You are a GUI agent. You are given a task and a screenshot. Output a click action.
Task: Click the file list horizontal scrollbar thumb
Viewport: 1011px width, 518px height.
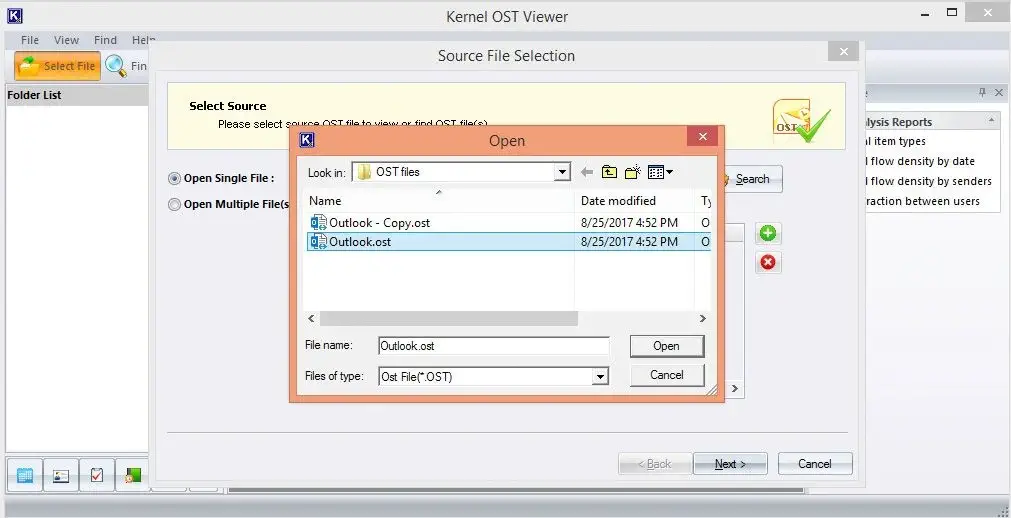pos(449,319)
